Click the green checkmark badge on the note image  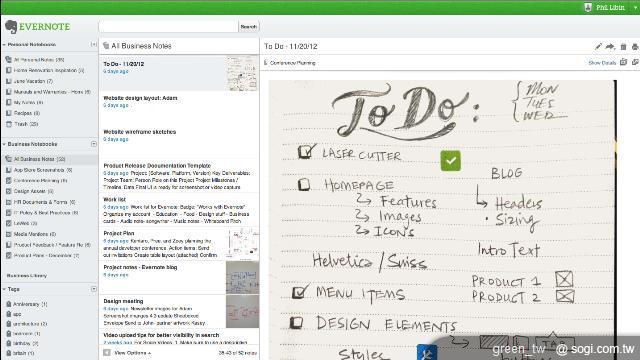451,160
